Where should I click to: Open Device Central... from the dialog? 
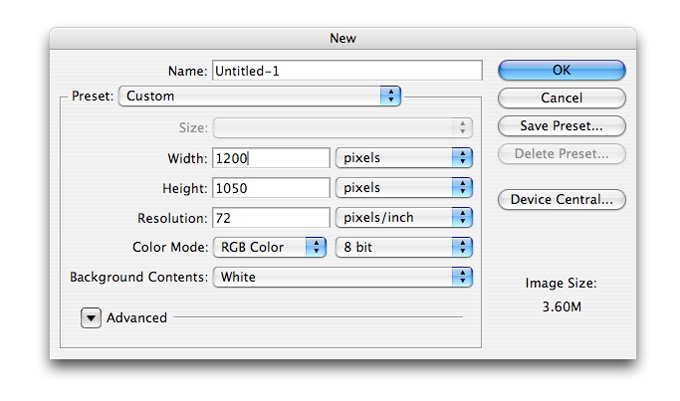tap(561, 199)
